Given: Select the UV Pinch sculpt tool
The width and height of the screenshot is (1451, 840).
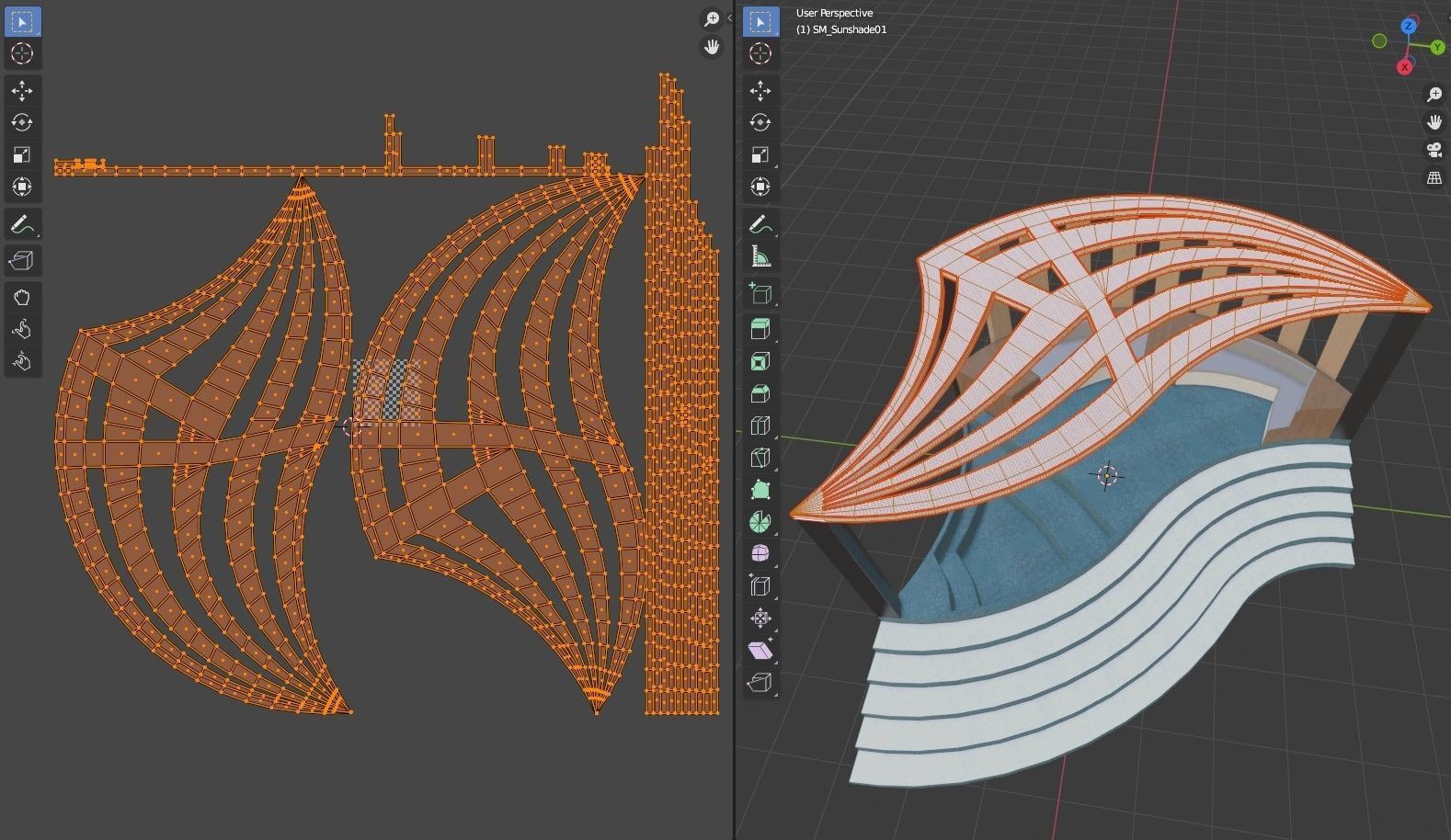Looking at the screenshot, I should coord(22,362).
